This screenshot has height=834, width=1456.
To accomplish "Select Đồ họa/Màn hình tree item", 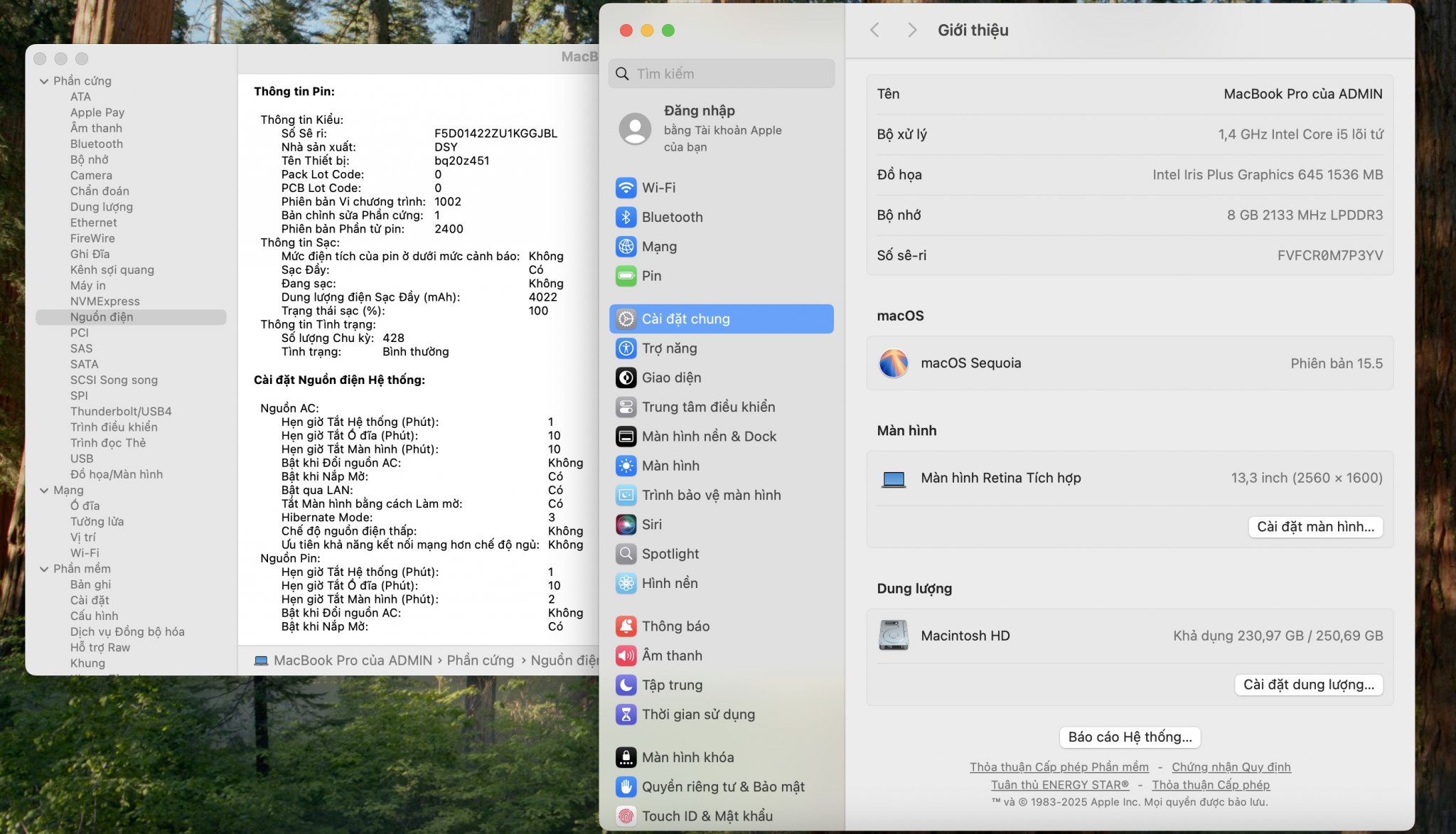I will 117,474.
